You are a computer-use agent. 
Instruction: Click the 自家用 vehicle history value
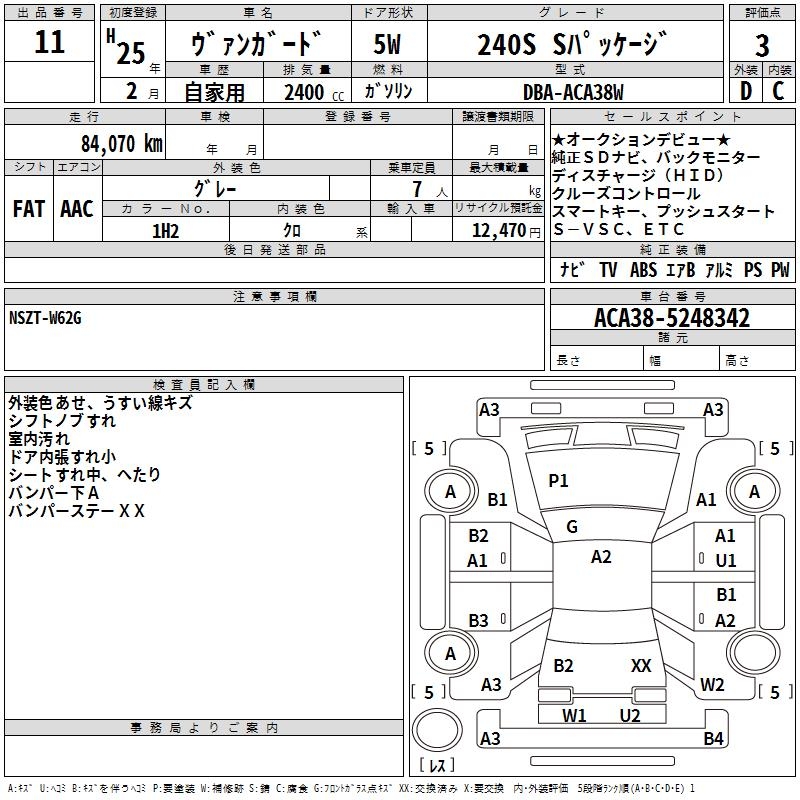214,92
